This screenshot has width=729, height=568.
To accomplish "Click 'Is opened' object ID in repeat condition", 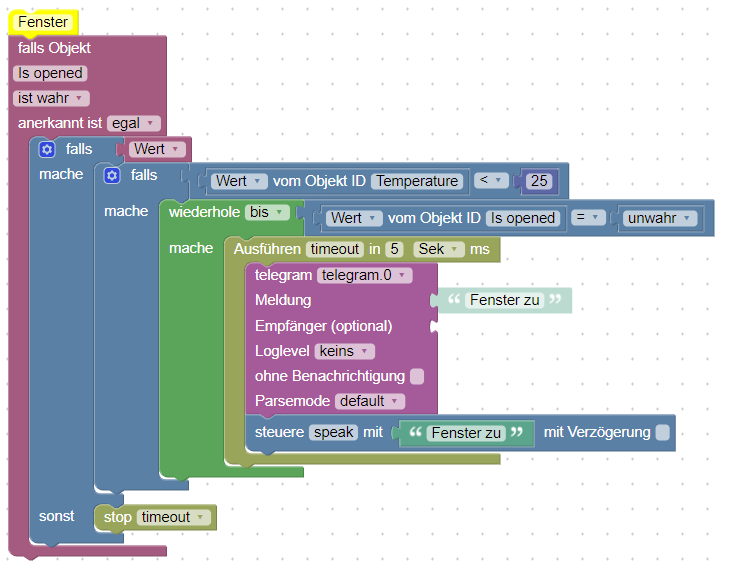I will (x=523, y=218).
